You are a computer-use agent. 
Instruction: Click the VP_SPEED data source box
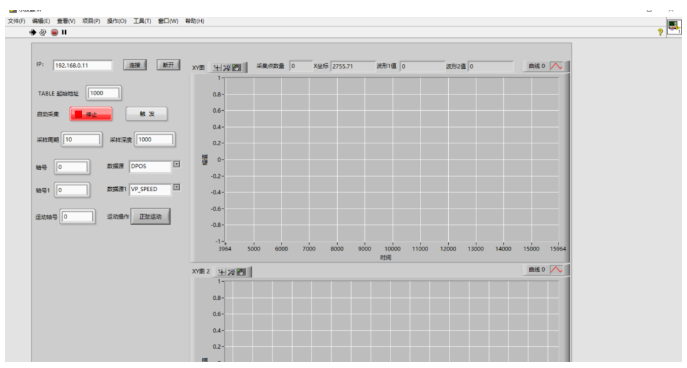tap(150, 189)
